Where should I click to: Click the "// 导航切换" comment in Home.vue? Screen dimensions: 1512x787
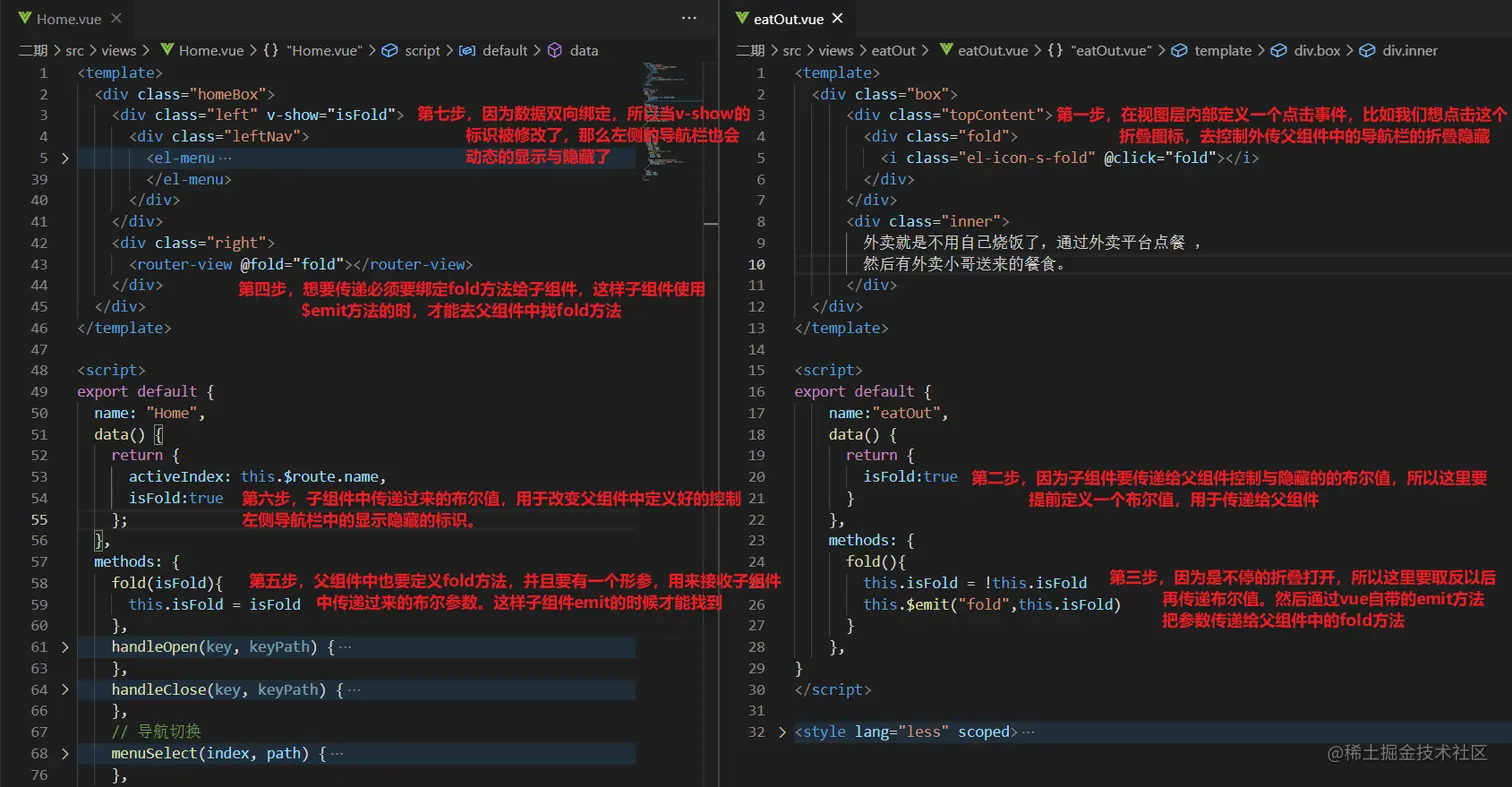(156, 732)
